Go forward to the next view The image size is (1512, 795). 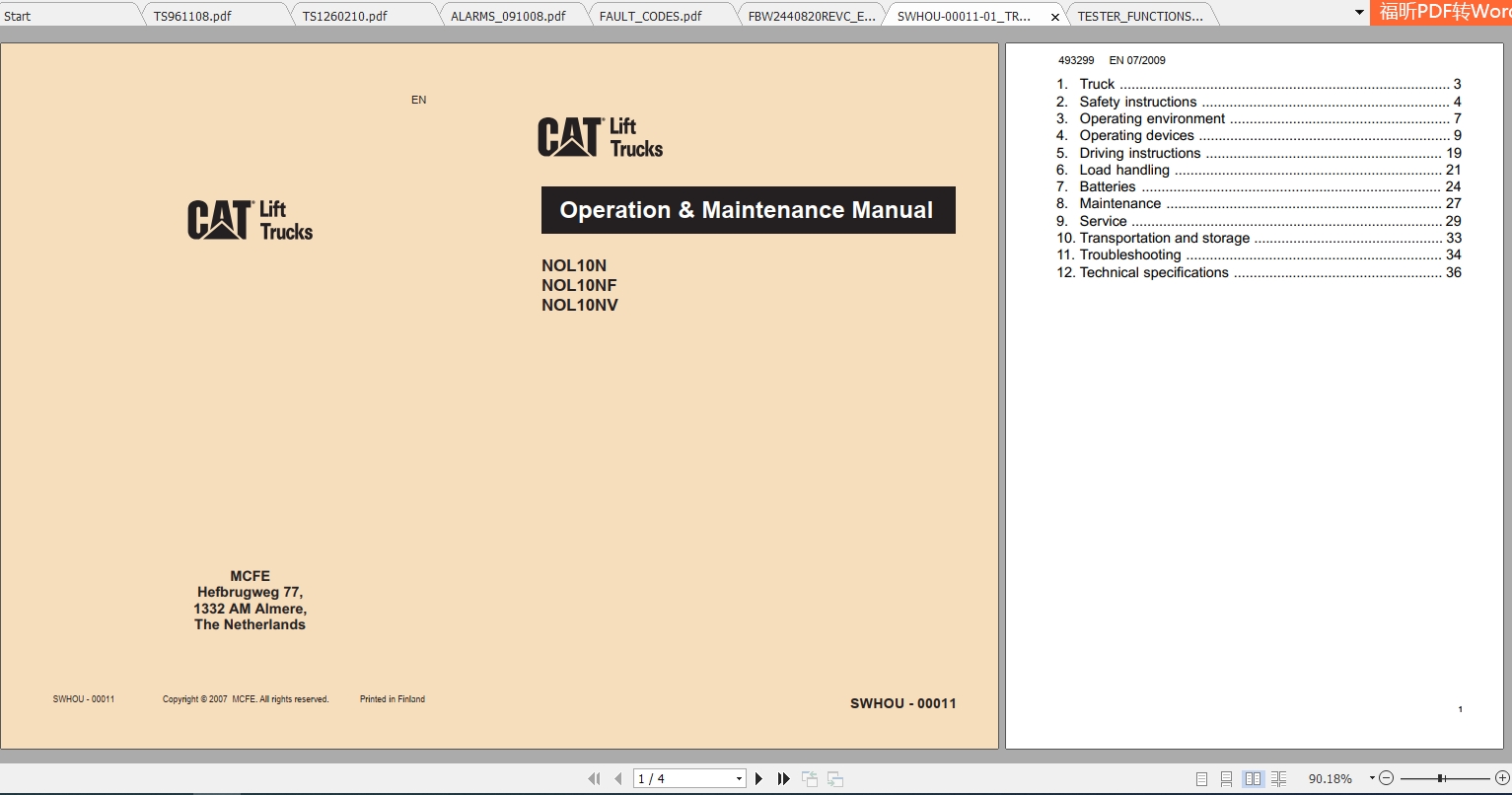point(833,778)
